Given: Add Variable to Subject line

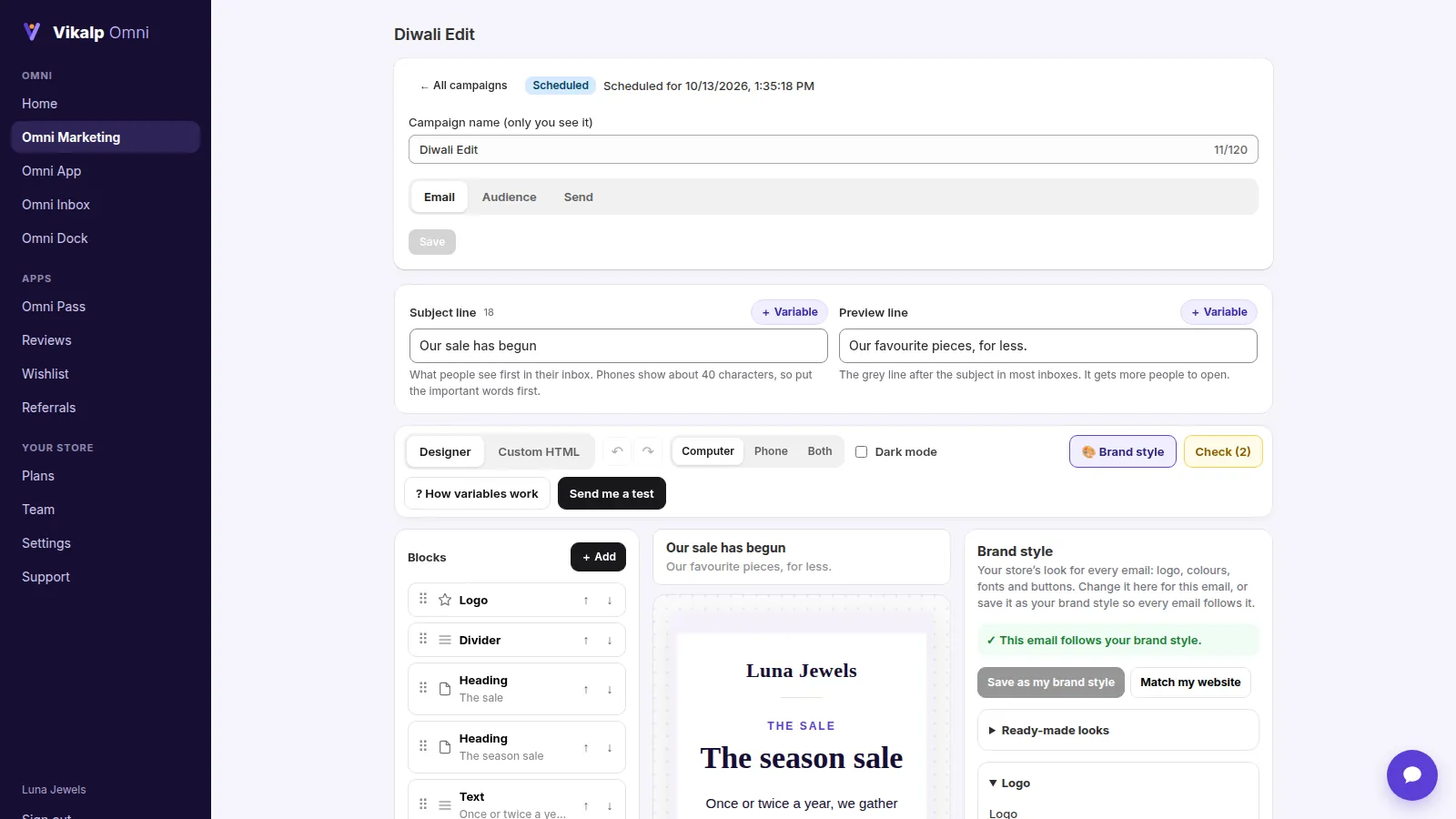Looking at the screenshot, I should pos(789,312).
